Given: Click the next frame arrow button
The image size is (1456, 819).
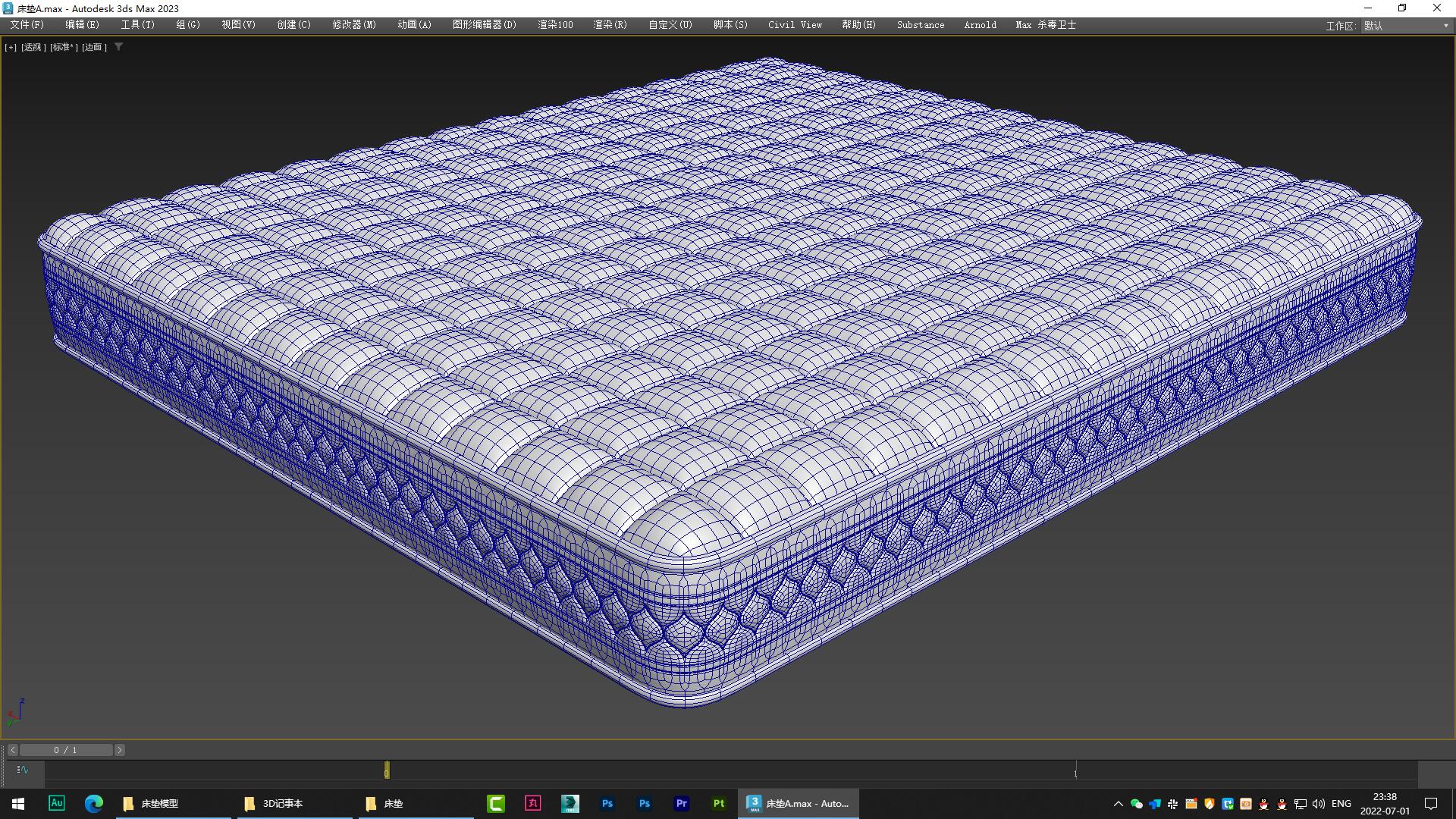Looking at the screenshot, I should (119, 749).
